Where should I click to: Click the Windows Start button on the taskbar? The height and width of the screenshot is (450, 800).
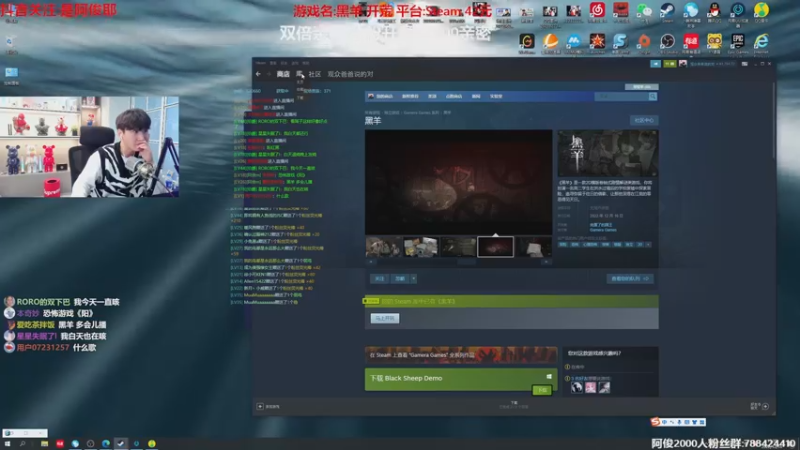click(7, 444)
